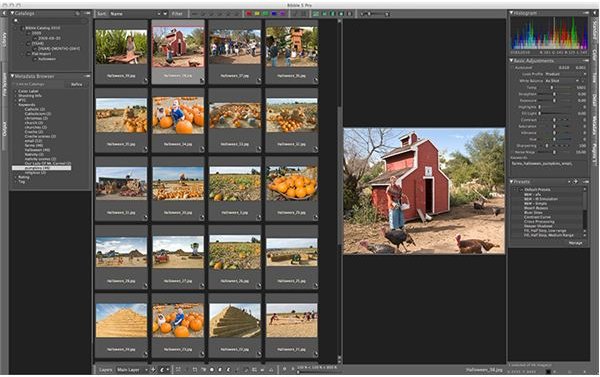Open the Plugins tab on right edge
Viewport: 600px width, 377px height.
[595, 152]
